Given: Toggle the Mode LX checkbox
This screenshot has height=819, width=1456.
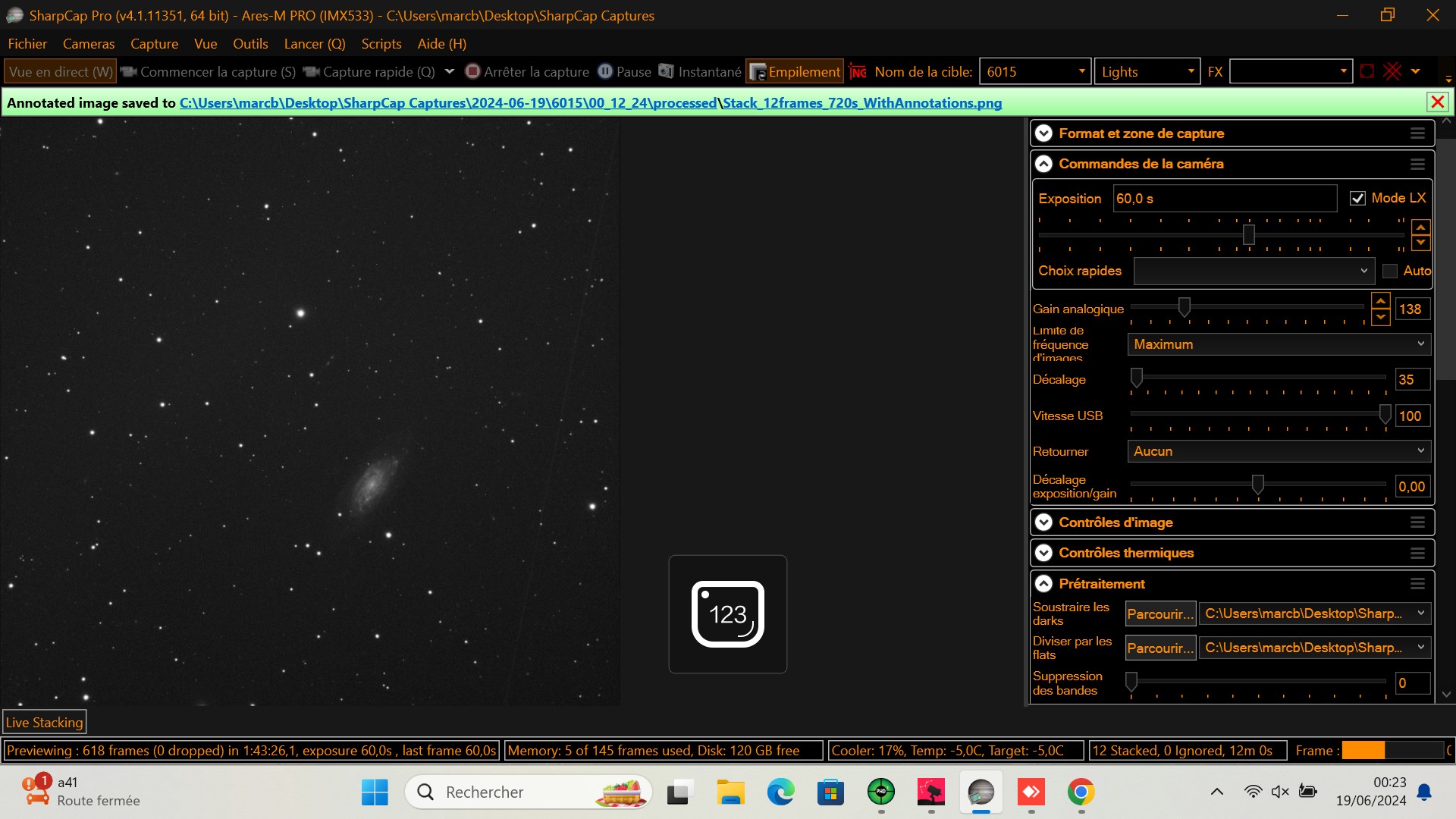Looking at the screenshot, I should tap(1357, 198).
